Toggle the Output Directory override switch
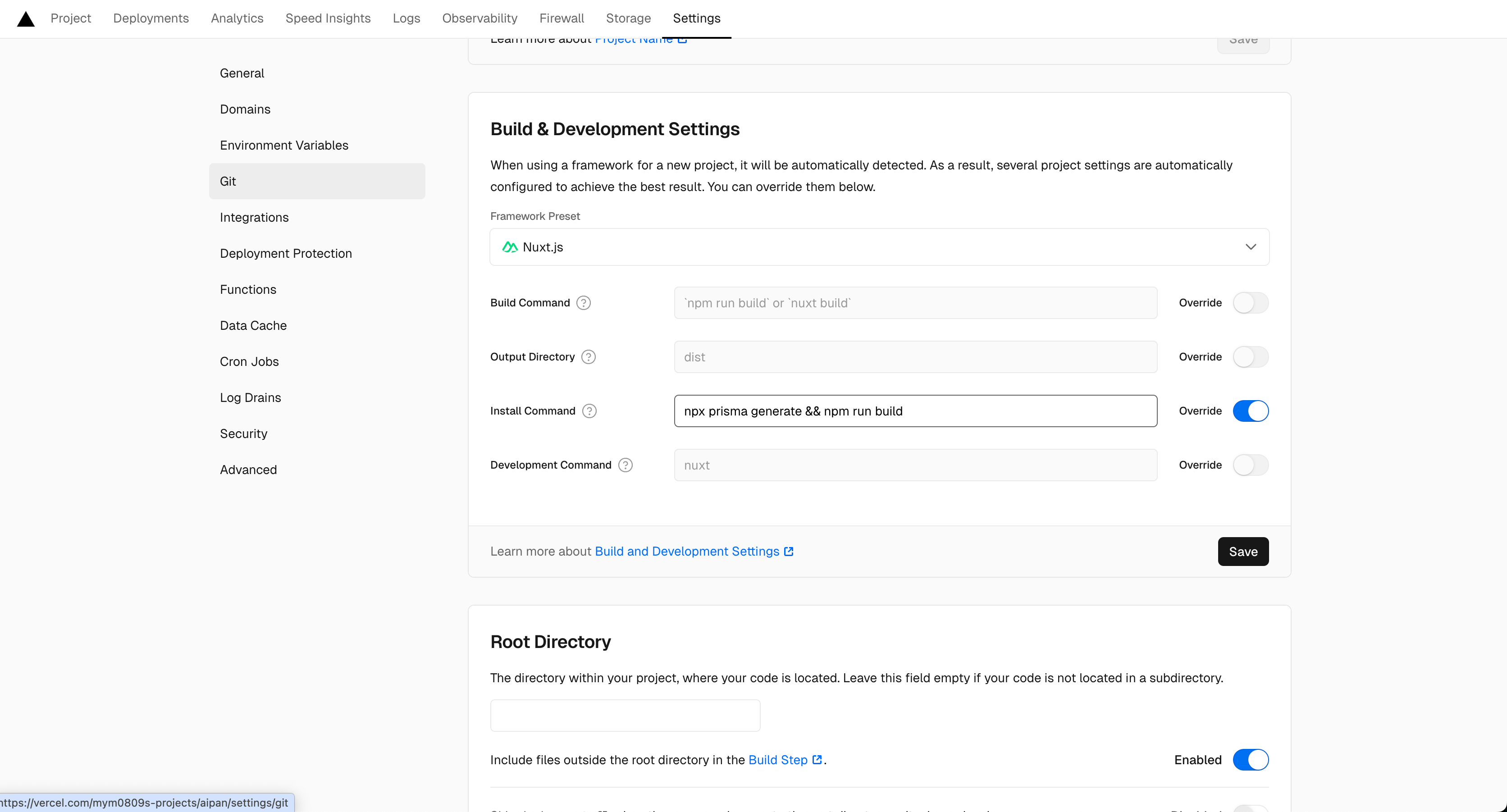The image size is (1507, 812). pos(1250,357)
